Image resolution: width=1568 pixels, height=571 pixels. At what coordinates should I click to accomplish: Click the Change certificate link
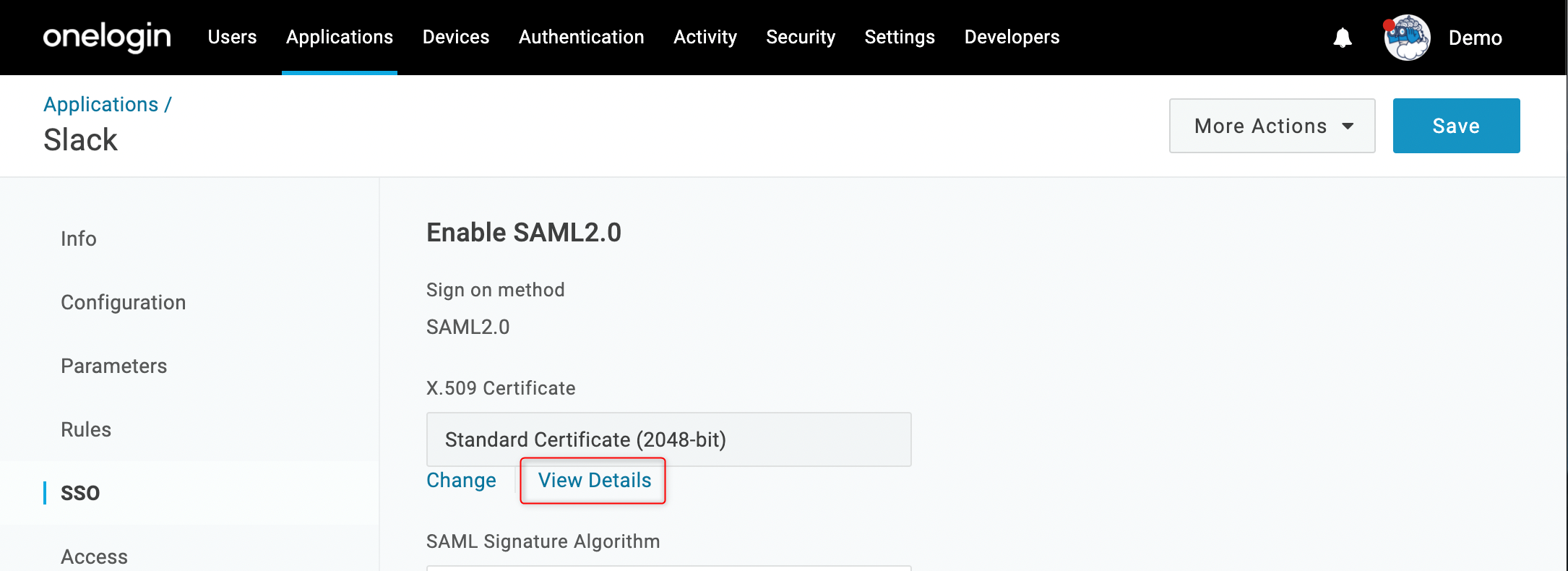(x=461, y=481)
